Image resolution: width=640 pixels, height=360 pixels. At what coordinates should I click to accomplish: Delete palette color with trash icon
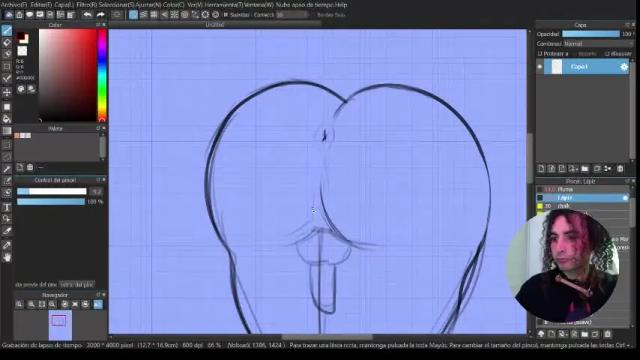pos(30,167)
